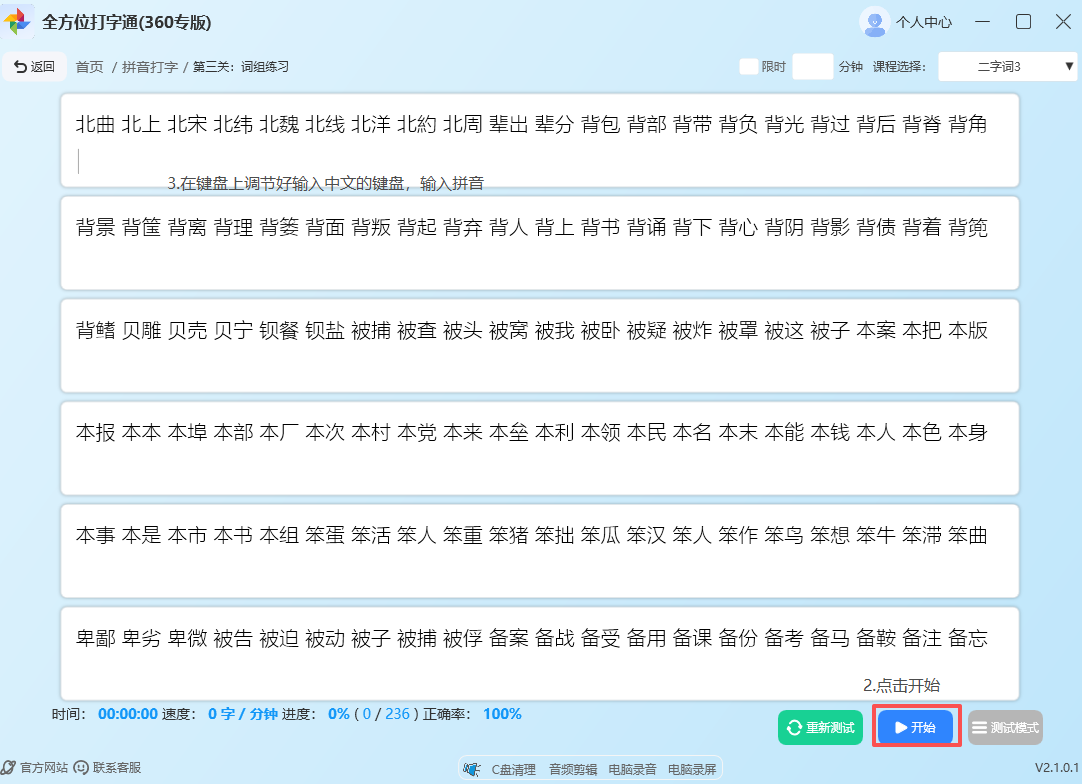Image resolution: width=1082 pixels, height=784 pixels.
Task: Launch 电脑录屏 screen recording tool
Action: point(692,769)
